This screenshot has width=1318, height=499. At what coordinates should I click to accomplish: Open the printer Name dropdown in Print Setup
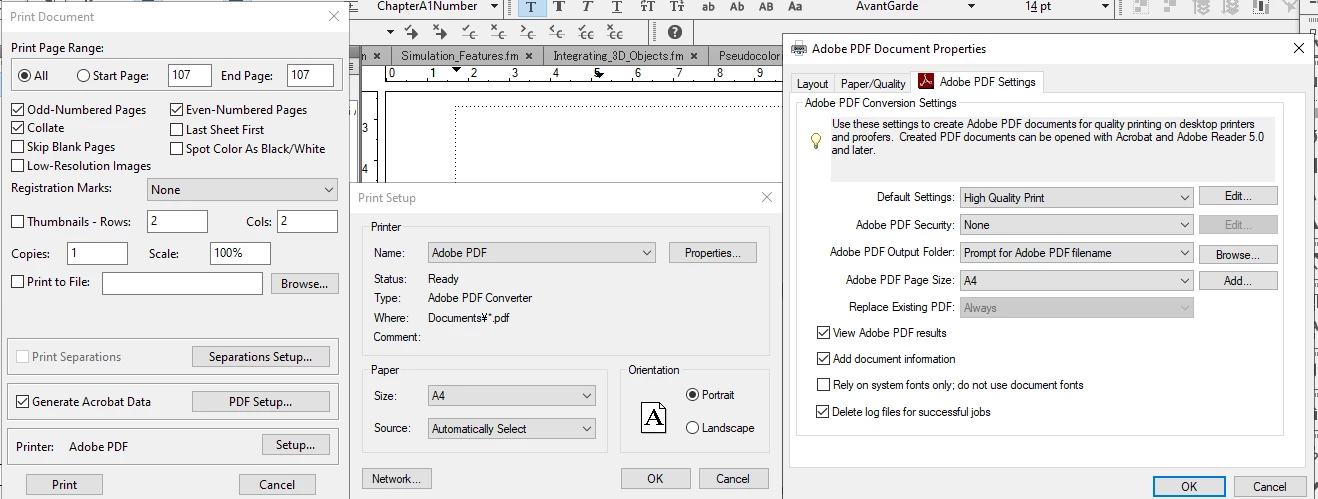(x=542, y=253)
